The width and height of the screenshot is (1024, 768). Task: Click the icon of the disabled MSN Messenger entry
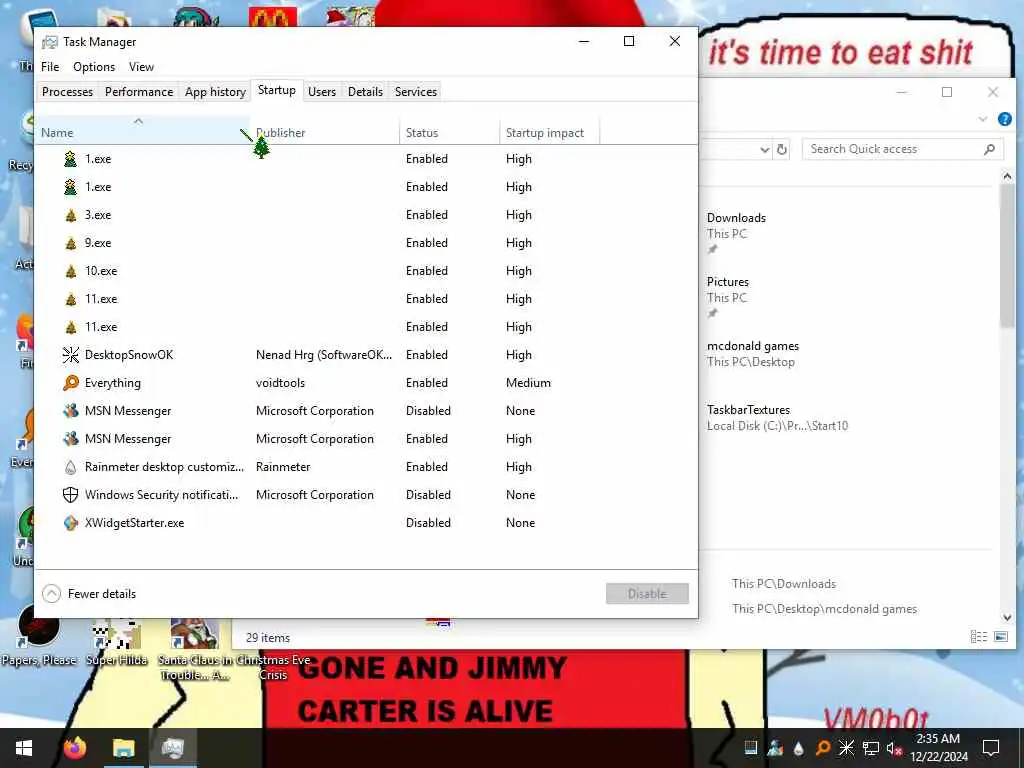[x=71, y=411]
